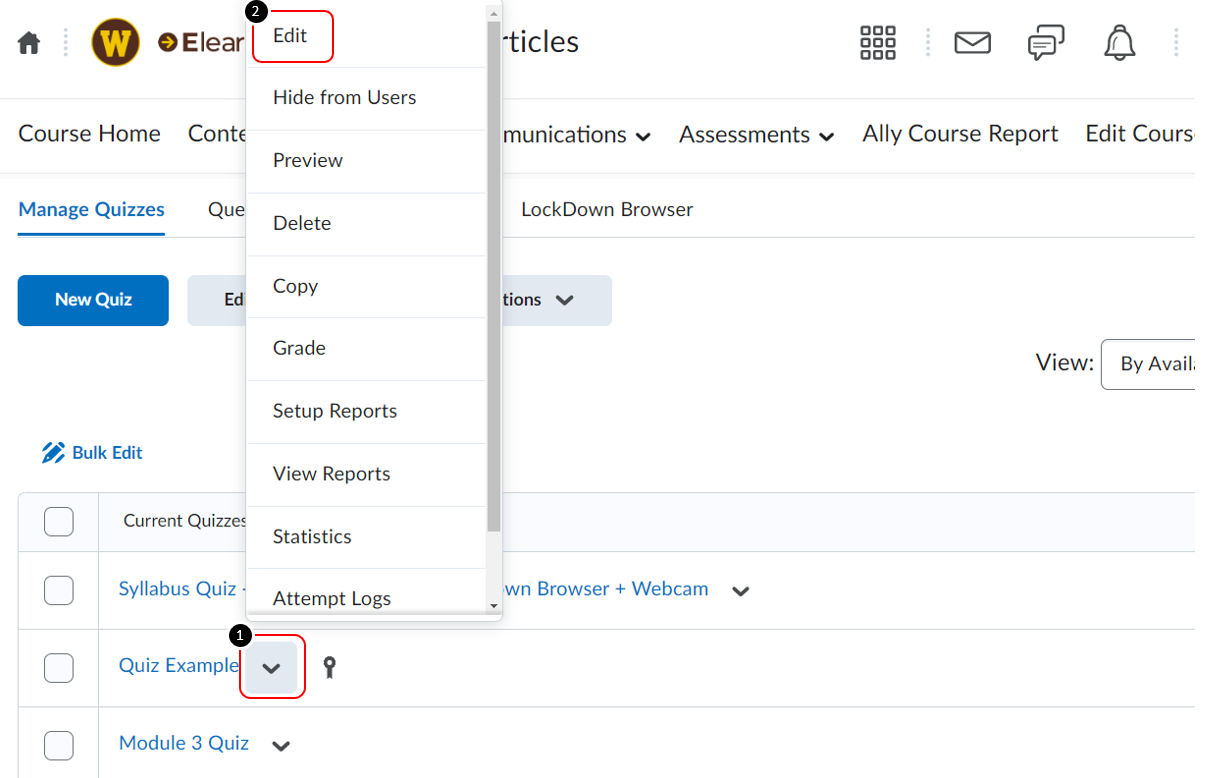This screenshot has width=1209, height=778.
Task: Check the select-all checkbox in the table header
Action: pyautogui.click(x=58, y=521)
